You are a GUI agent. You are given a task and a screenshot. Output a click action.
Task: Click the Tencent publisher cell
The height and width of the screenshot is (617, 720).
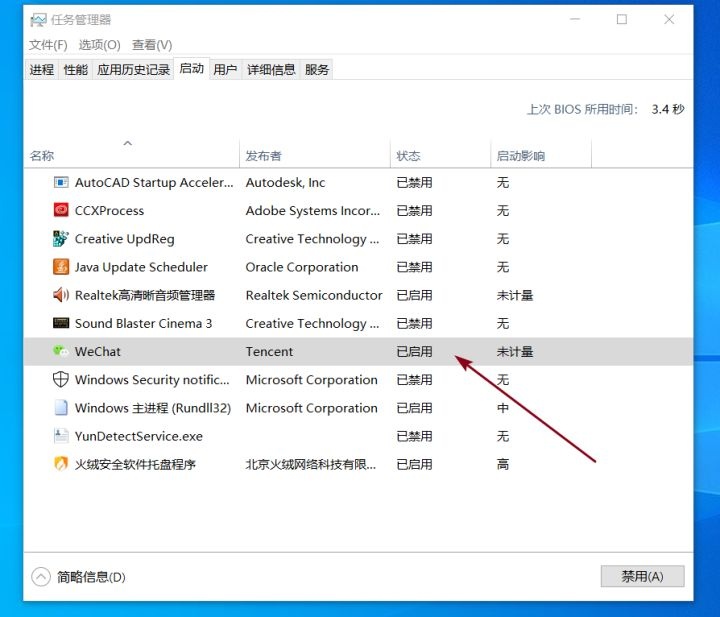coord(269,352)
